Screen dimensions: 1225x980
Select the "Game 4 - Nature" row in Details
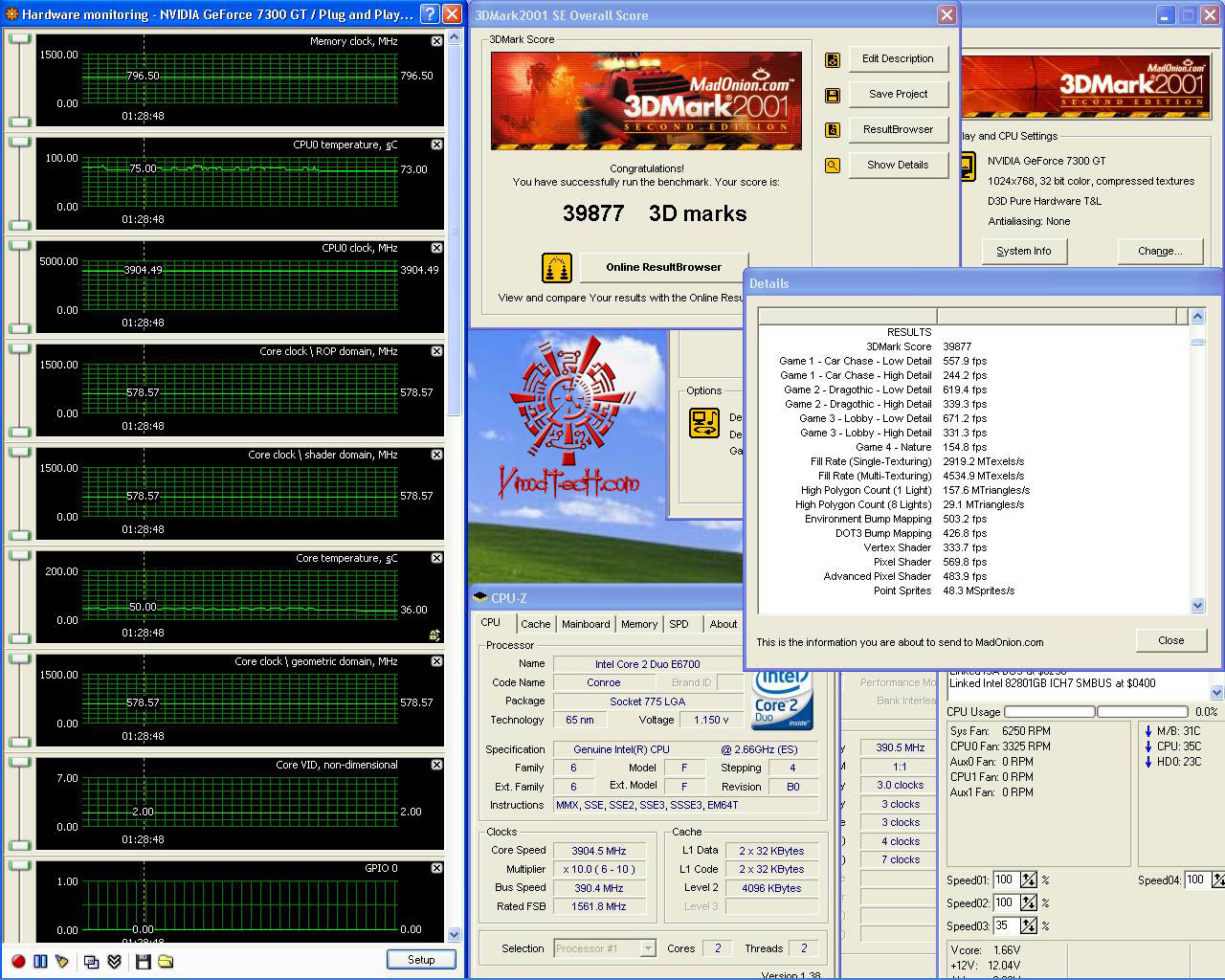[974, 447]
